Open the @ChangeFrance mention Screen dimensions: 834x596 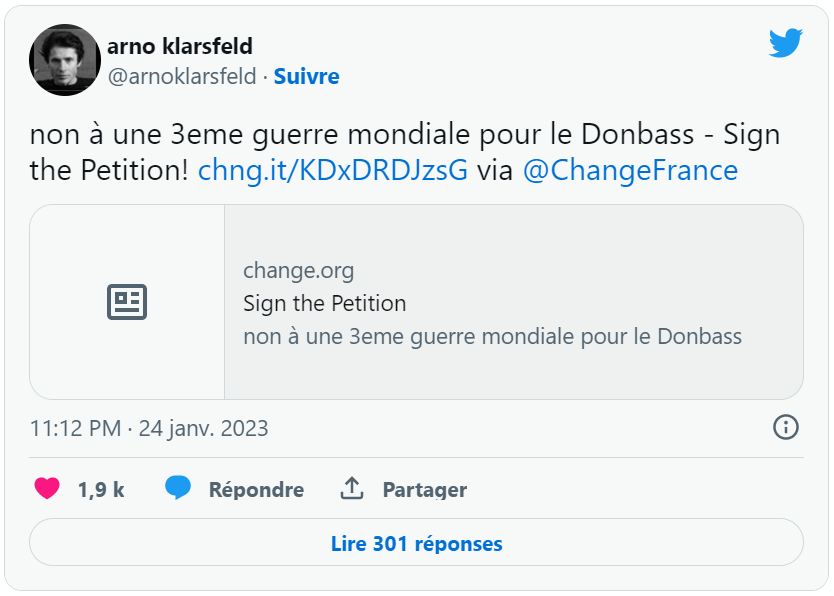tap(630, 171)
